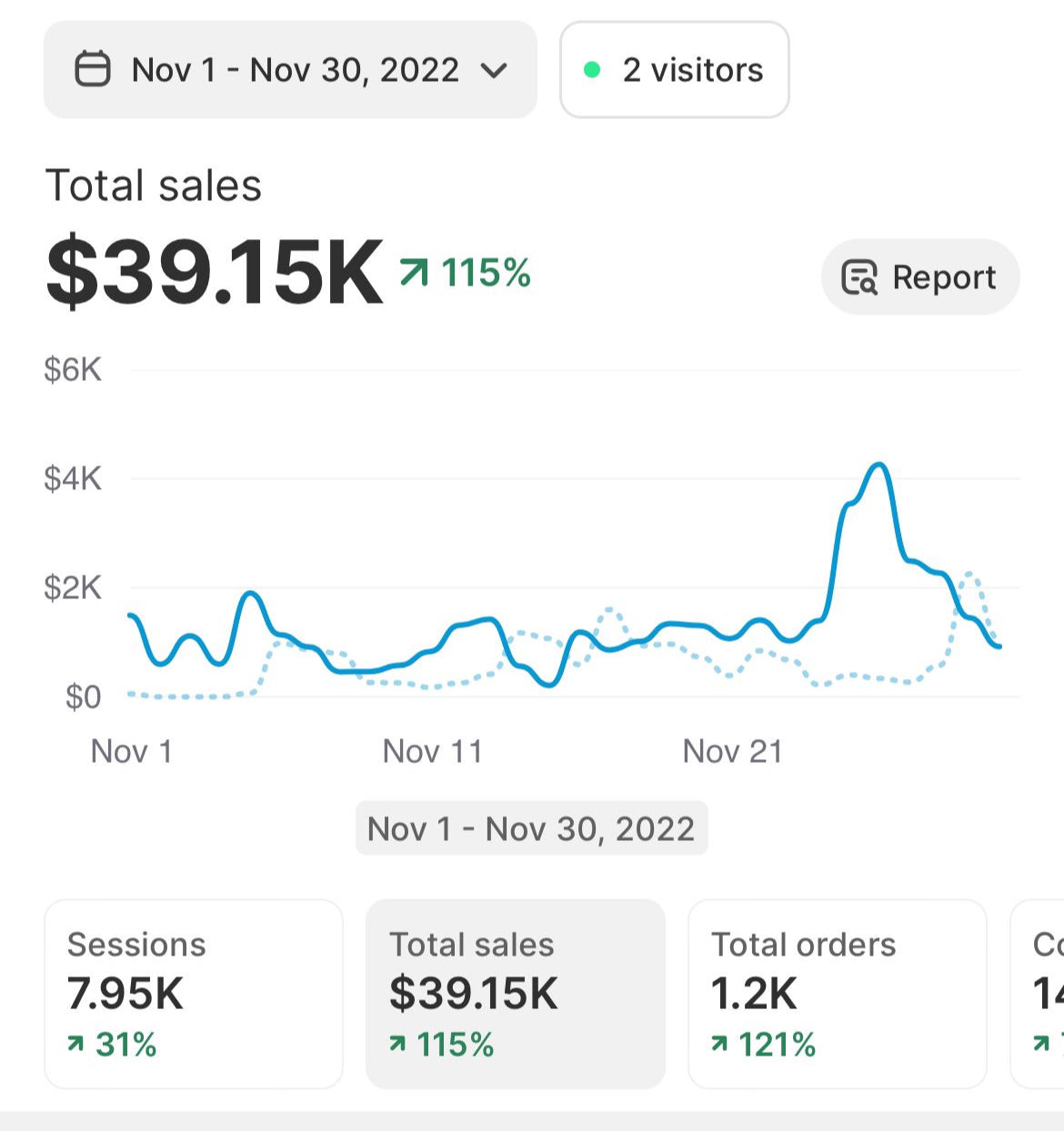Tap the green live visitors dot
Image resolution: width=1064 pixels, height=1131 pixels.
592,70
